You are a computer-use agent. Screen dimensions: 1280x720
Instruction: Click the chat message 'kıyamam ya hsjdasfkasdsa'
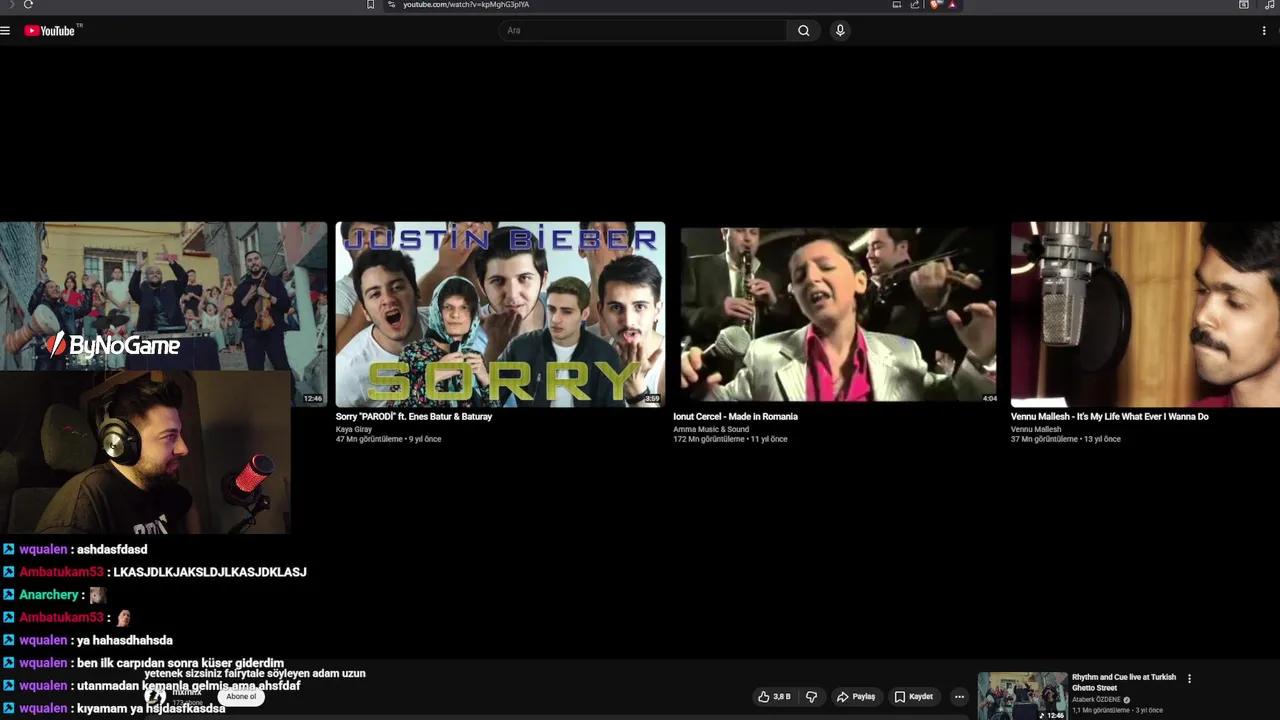pos(151,709)
